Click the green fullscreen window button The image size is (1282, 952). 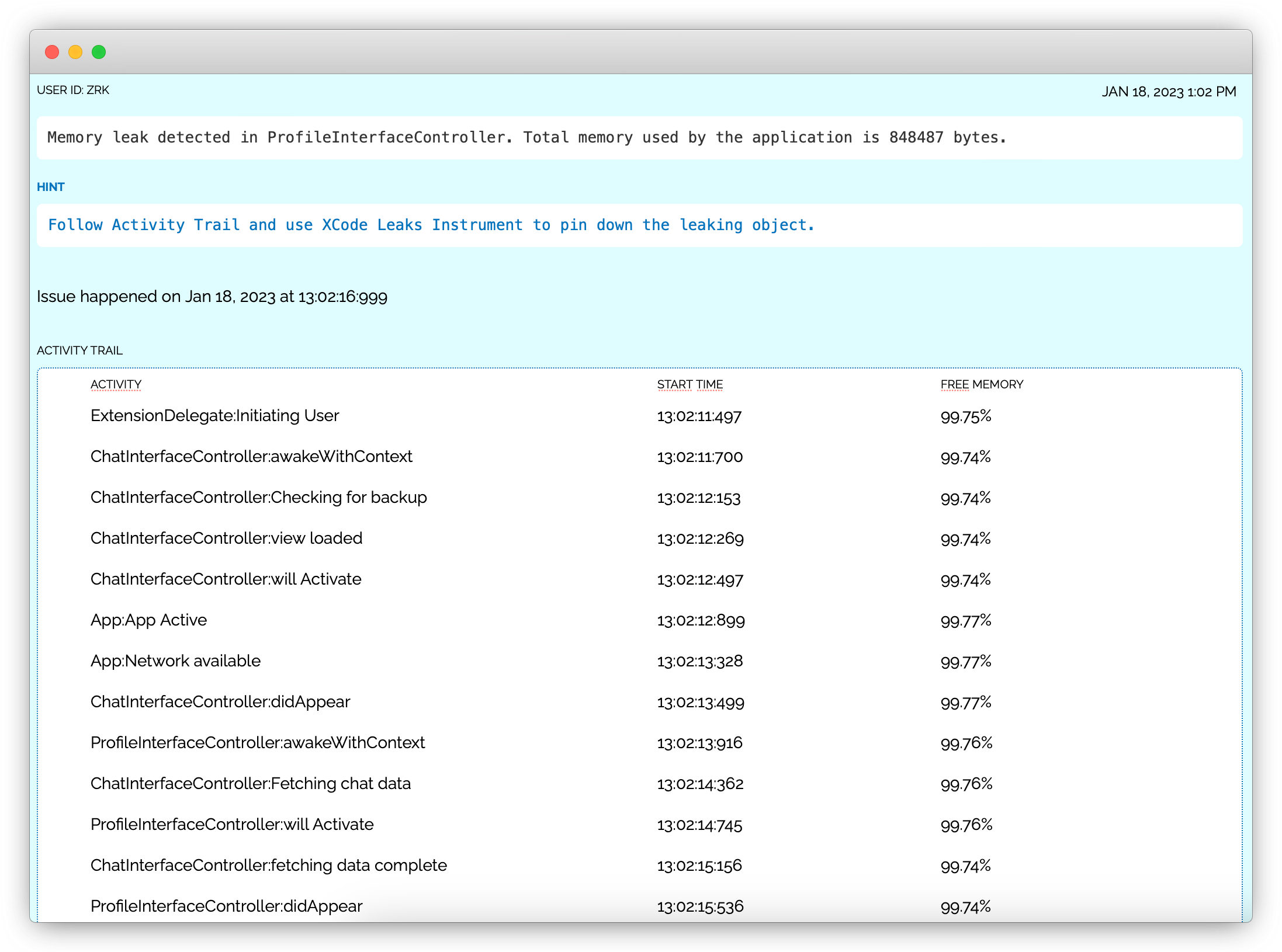tap(99, 52)
